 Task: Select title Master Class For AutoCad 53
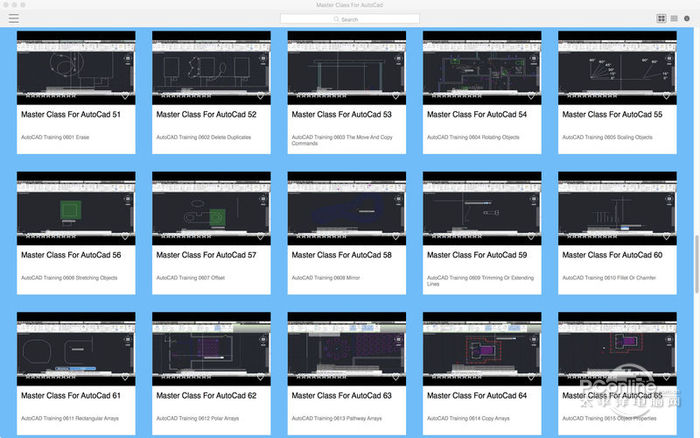click(341, 114)
